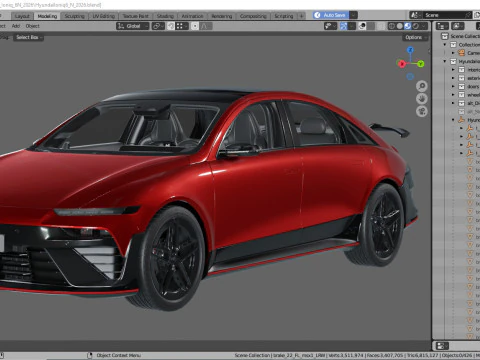This screenshot has width=480, height=360.
Task: Click the zoom view magnifier icon
Action: pos(422,86)
